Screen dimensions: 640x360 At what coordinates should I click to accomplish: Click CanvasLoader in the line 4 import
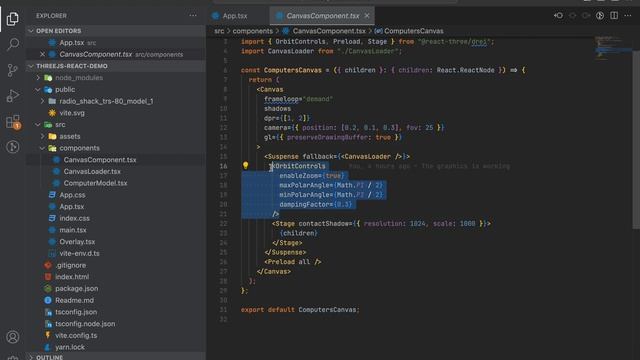[x=291, y=51]
